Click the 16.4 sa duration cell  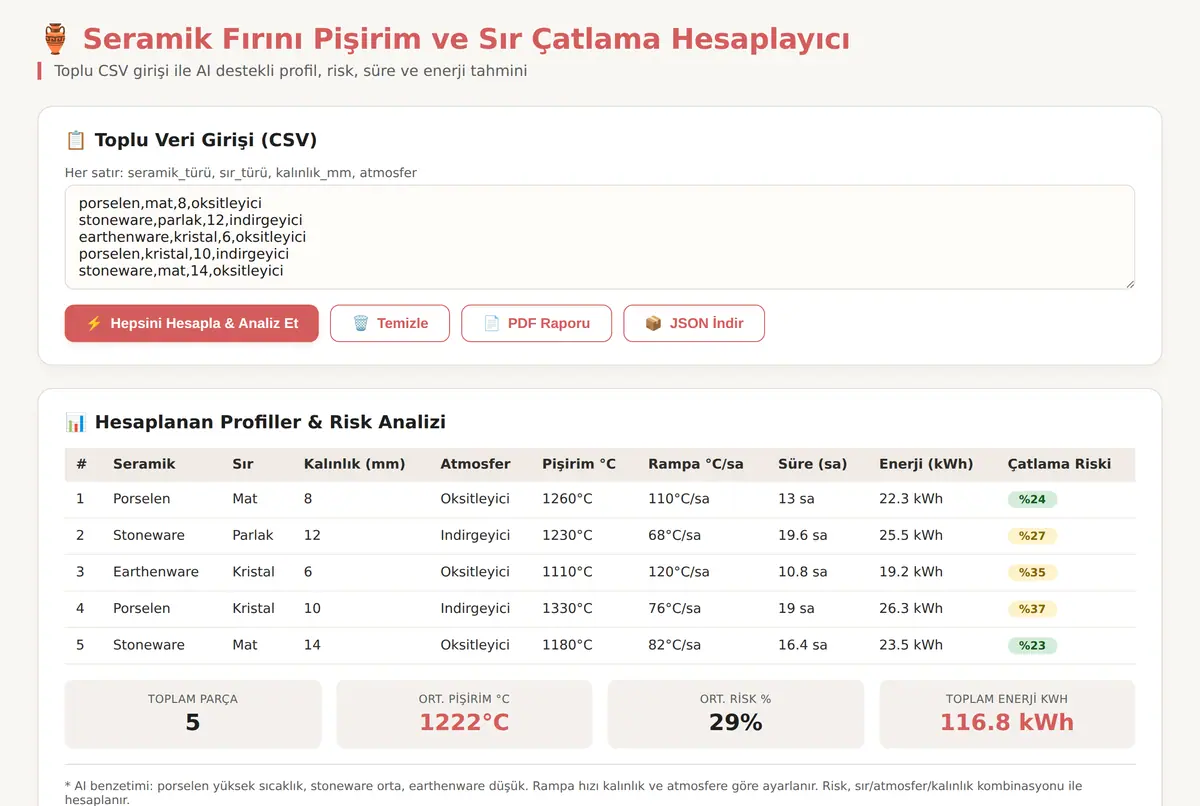click(803, 645)
